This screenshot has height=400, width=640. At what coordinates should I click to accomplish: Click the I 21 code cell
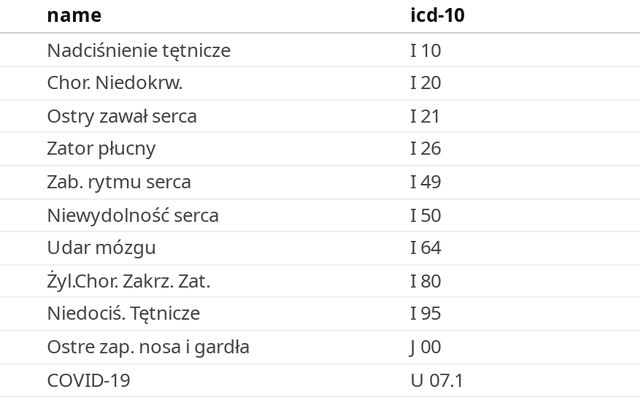pos(425,116)
